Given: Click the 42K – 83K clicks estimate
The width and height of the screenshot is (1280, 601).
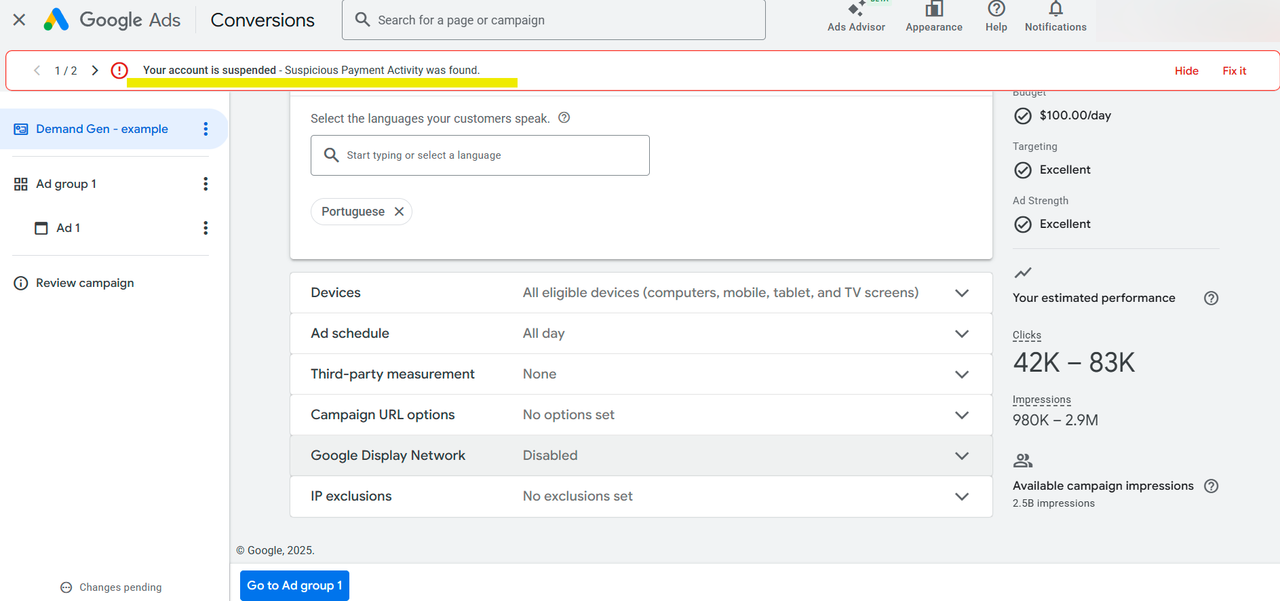Looking at the screenshot, I should pos(1074,362).
